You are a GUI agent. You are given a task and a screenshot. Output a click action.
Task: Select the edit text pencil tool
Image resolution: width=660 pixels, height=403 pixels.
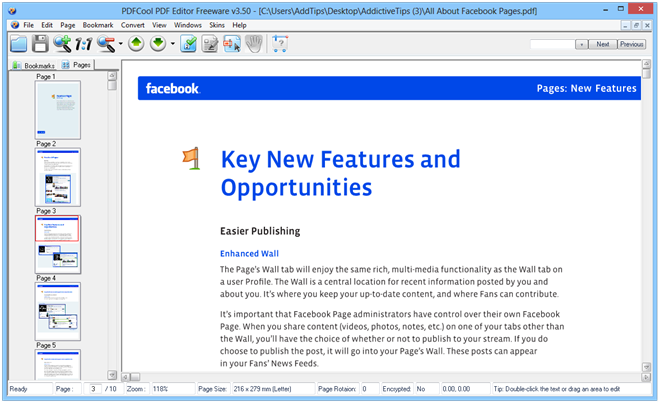point(210,44)
